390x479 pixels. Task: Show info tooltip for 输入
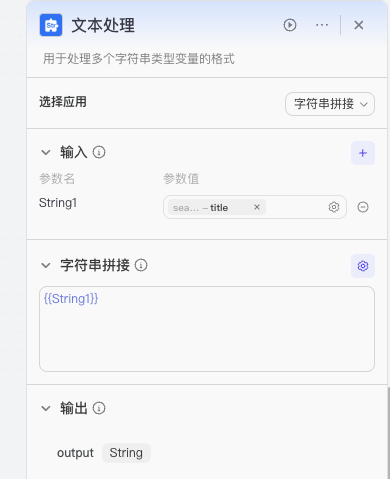coord(99,152)
